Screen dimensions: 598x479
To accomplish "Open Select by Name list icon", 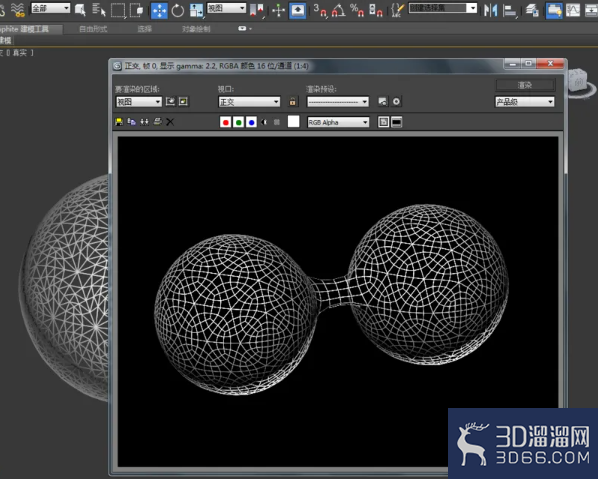I will (99, 10).
